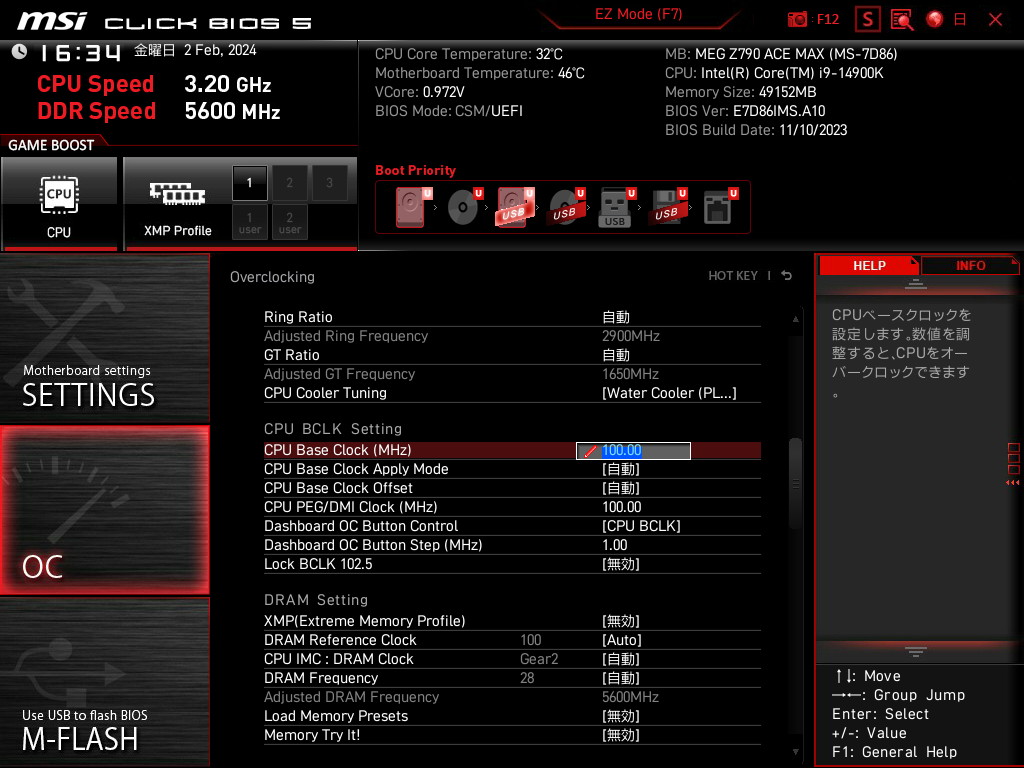Select the USB key boot device icon
Viewport: 1024px width, 768px height.
(x=616, y=207)
